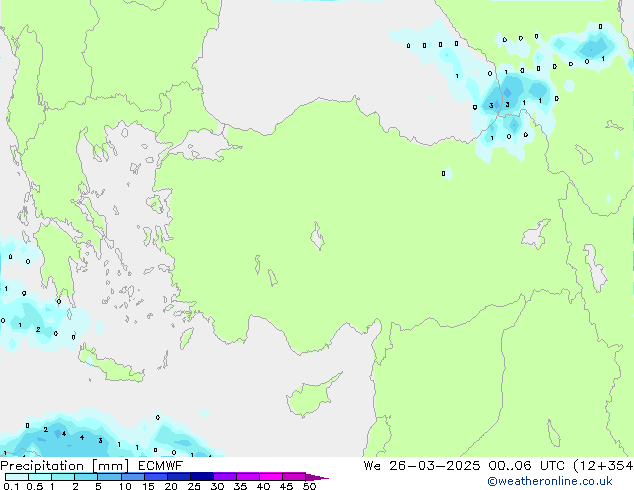Click the legend color segment between 0.1 and 0.5

coord(17,477)
